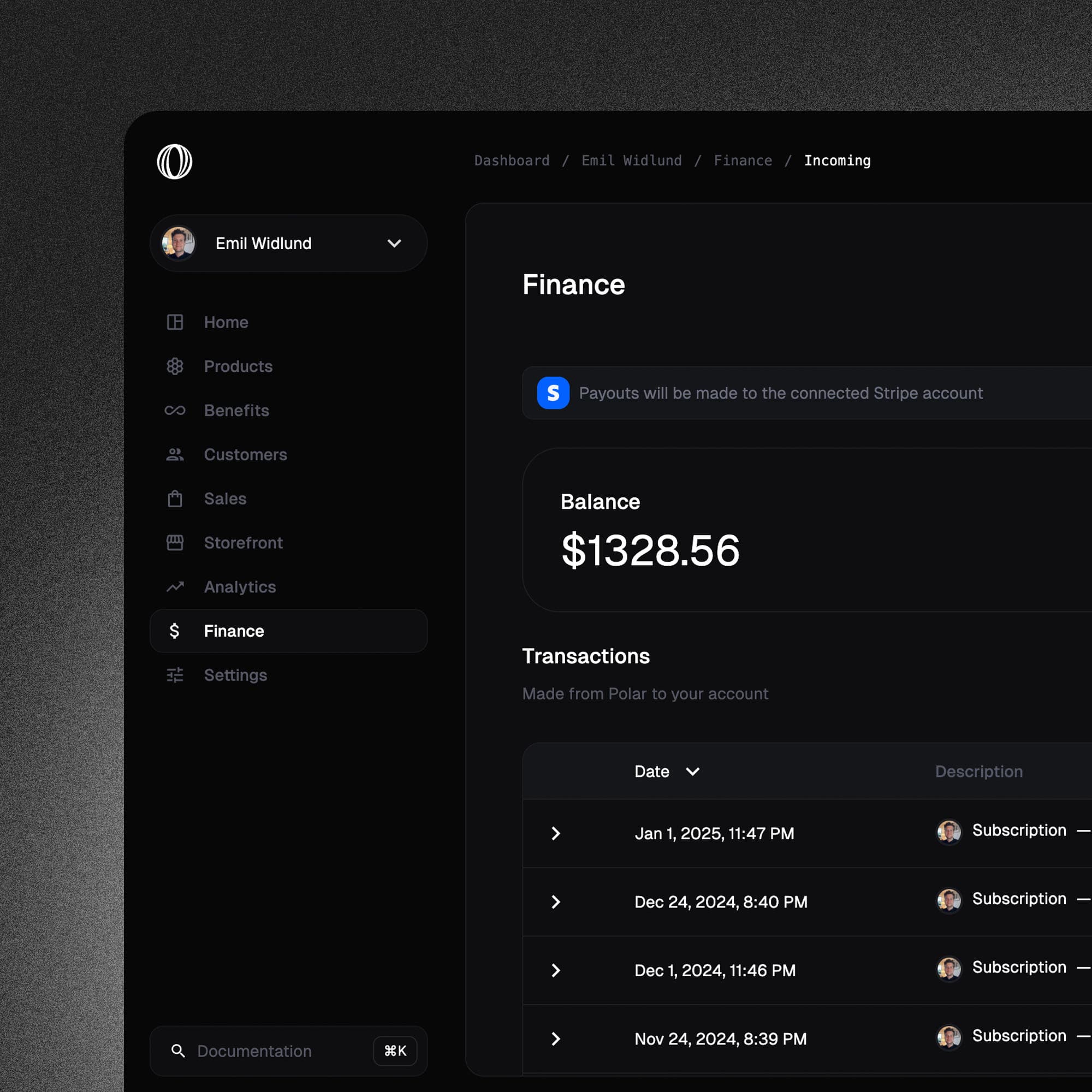The image size is (1092, 1092).
Task: Click the Storefront shop icon
Action: (x=175, y=542)
